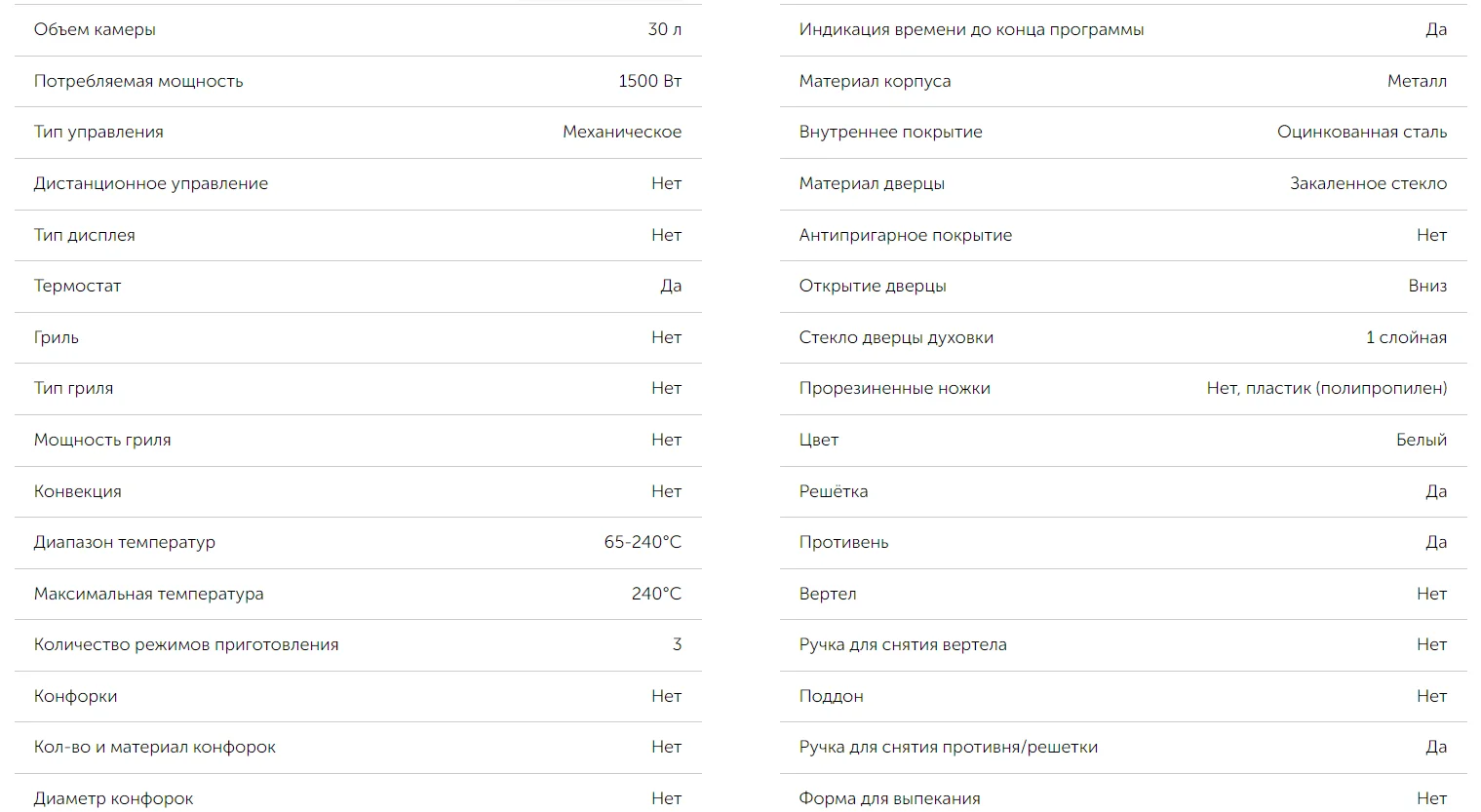Select the 'Белый' color value
This screenshot has height=812, width=1481.
(x=1422, y=440)
